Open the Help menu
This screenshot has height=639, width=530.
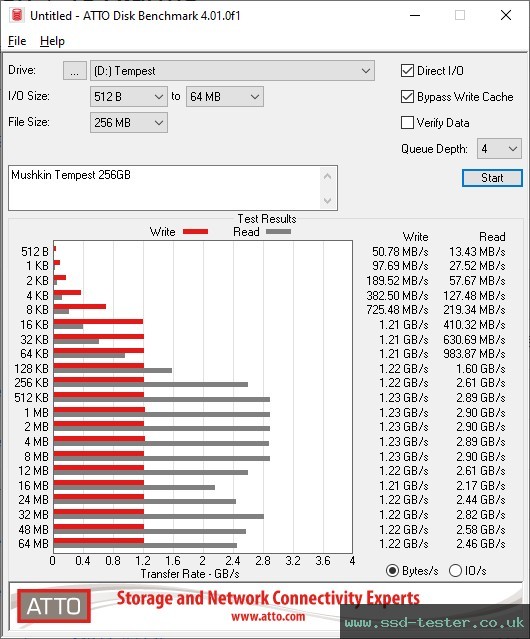(x=52, y=41)
